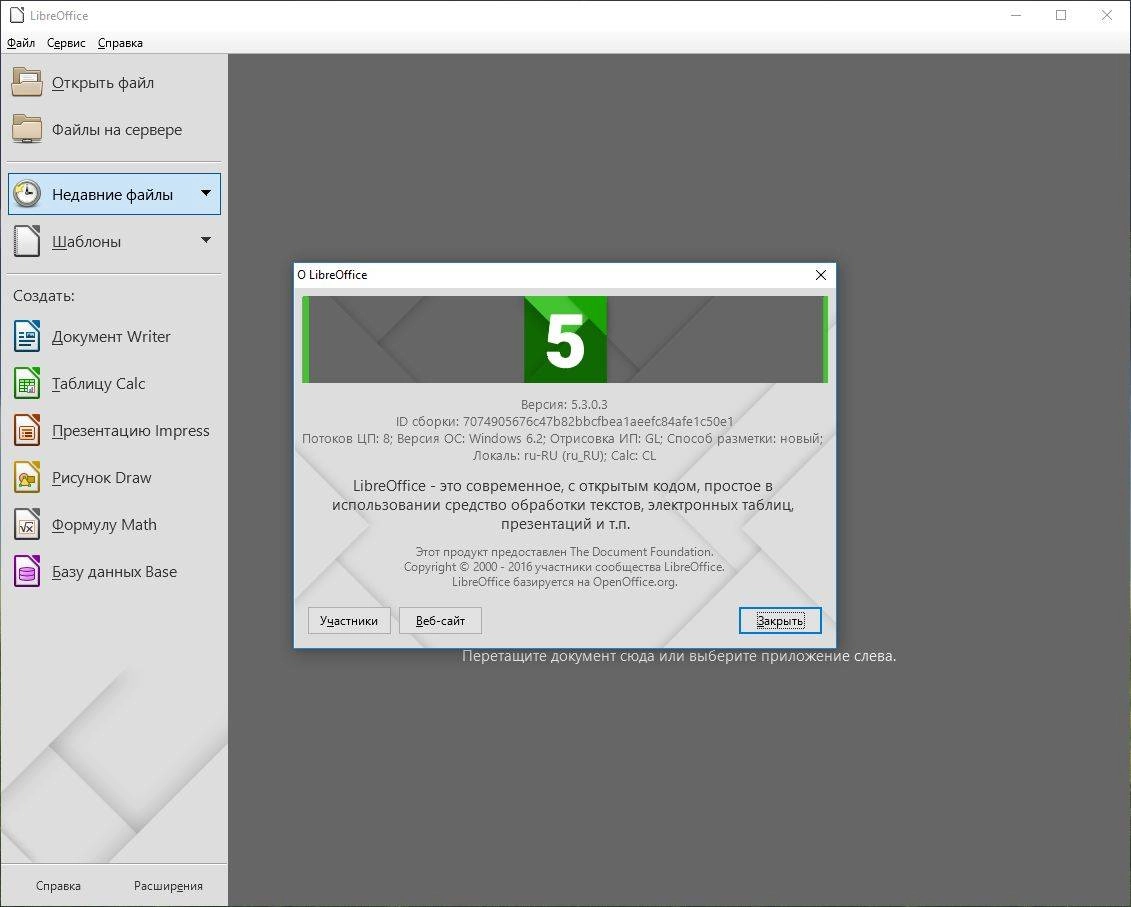Screen dimensions: 1131x907
Task: Close the LibreOffice main window
Action: click(x=1106, y=15)
